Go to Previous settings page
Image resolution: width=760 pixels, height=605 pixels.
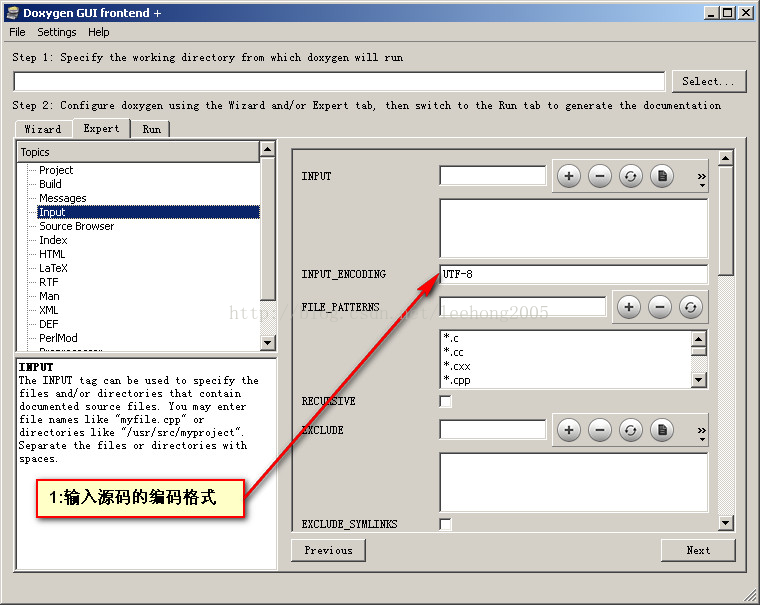click(328, 550)
